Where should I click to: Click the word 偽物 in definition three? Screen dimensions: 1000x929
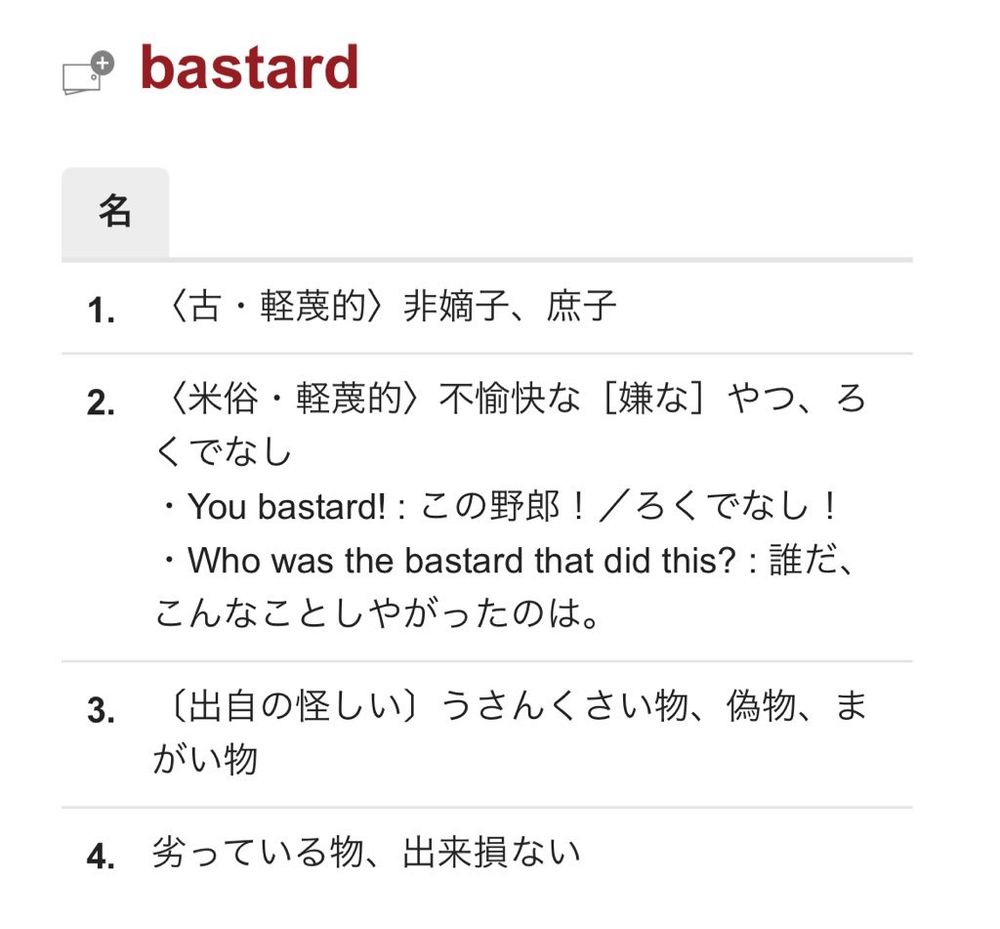click(x=761, y=706)
